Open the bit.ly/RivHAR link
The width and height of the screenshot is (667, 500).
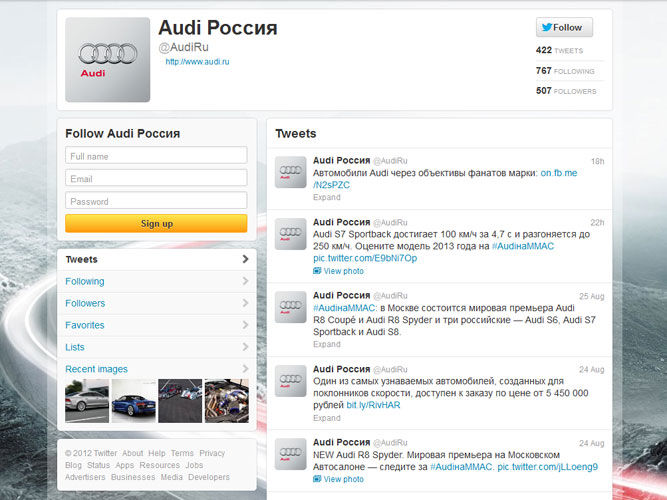[373, 405]
